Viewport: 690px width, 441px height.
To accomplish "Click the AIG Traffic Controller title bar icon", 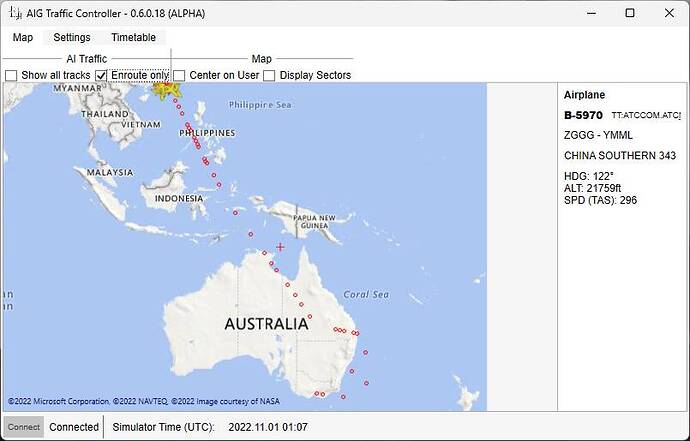I will 15,13.
